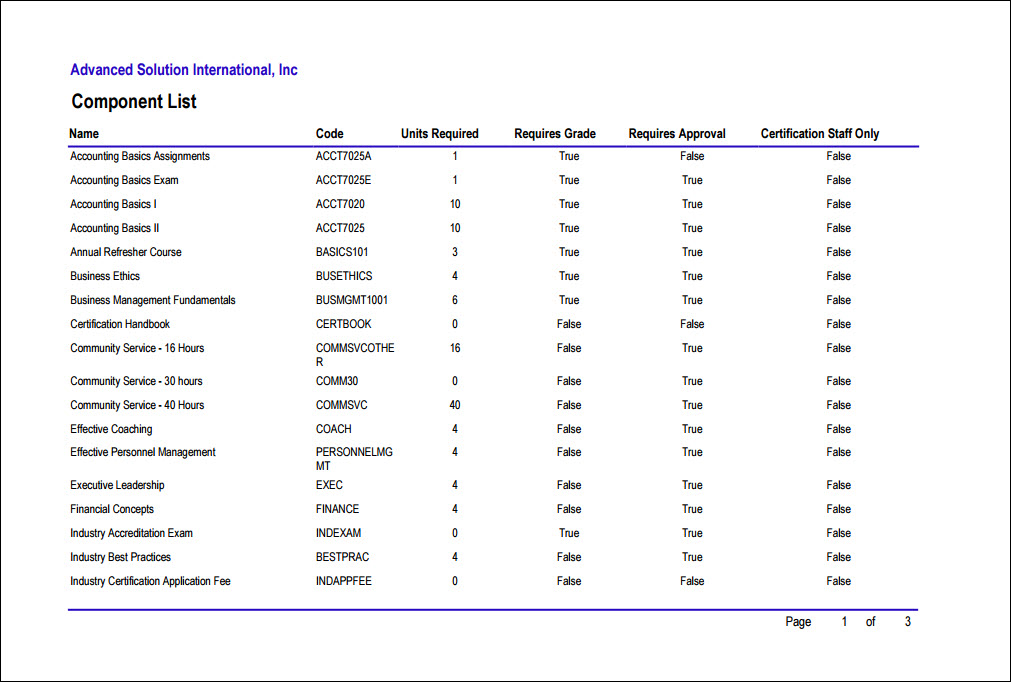Select Annual Refresher Course entry

tap(126, 251)
